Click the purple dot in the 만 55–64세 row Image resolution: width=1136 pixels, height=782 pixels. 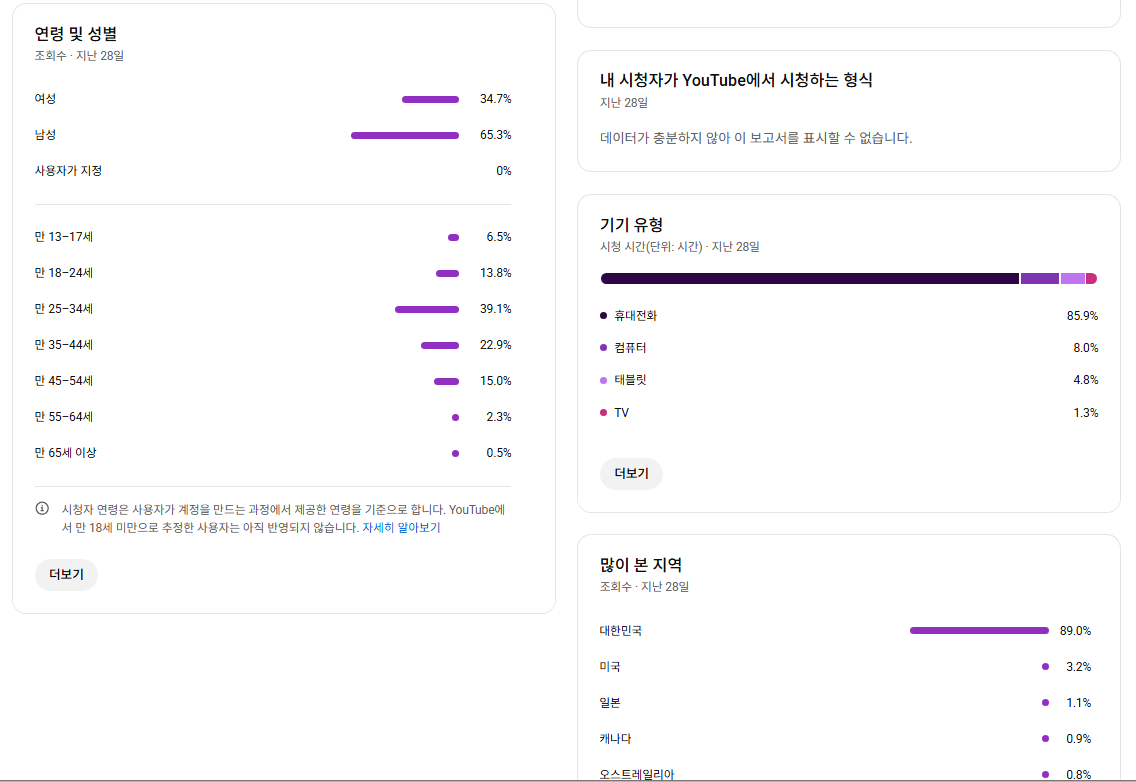coord(455,417)
